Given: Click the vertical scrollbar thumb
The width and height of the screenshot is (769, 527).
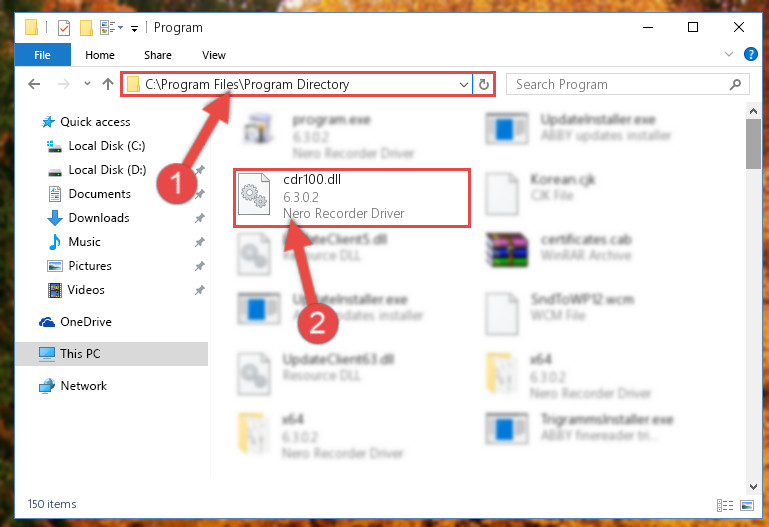Looking at the screenshot, I should [753, 144].
